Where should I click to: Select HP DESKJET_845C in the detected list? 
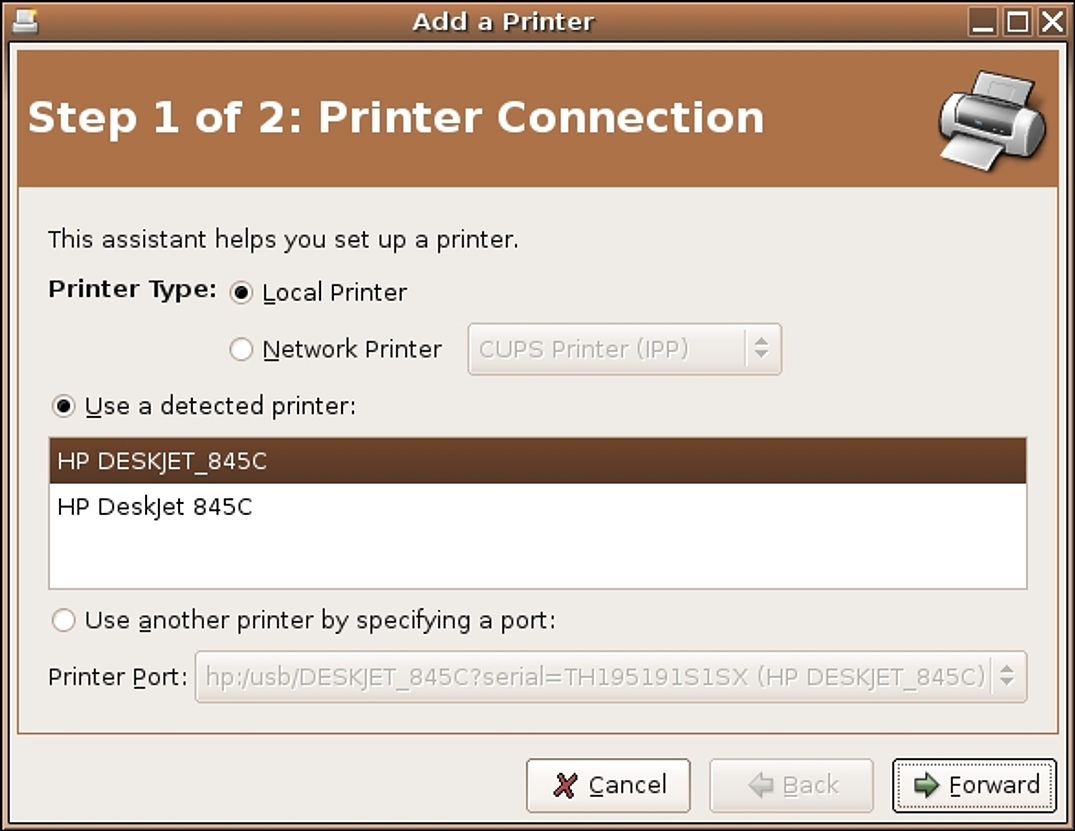[538, 461]
